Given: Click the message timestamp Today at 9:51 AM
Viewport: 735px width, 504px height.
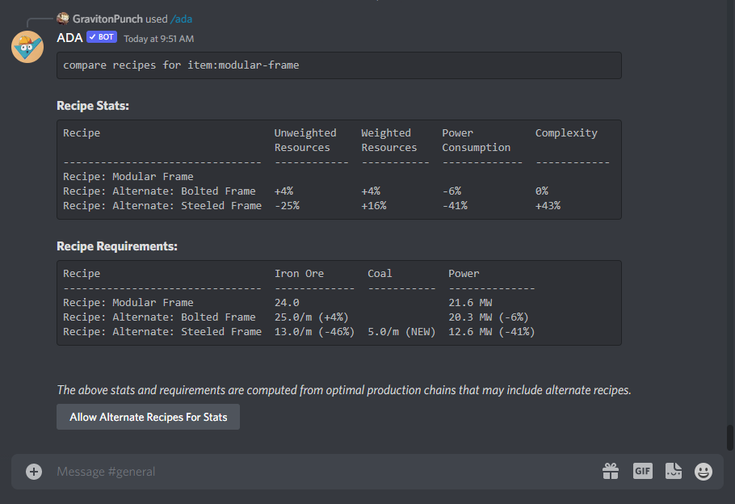Looking at the screenshot, I should click(158, 38).
